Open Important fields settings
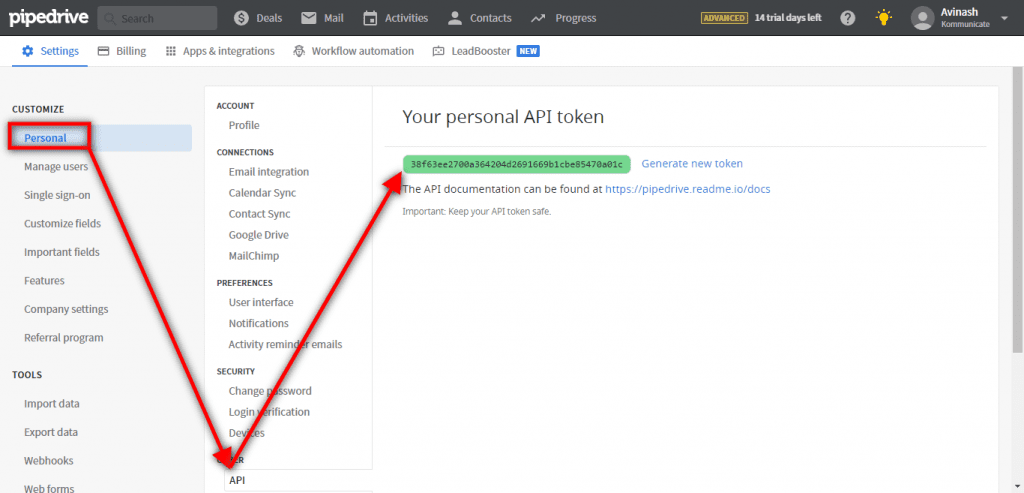 pyautogui.click(x=62, y=252)
